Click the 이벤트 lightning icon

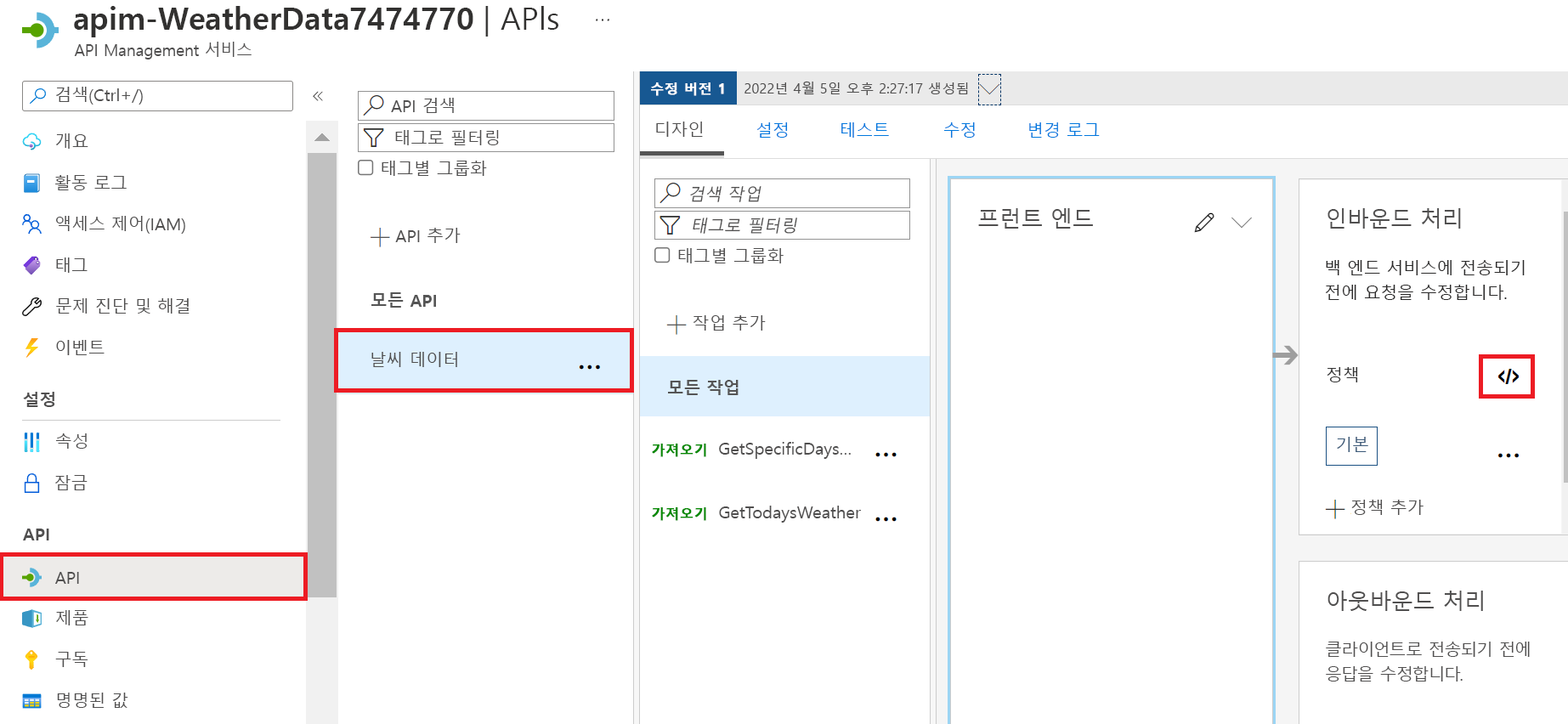tap(31, 347)
